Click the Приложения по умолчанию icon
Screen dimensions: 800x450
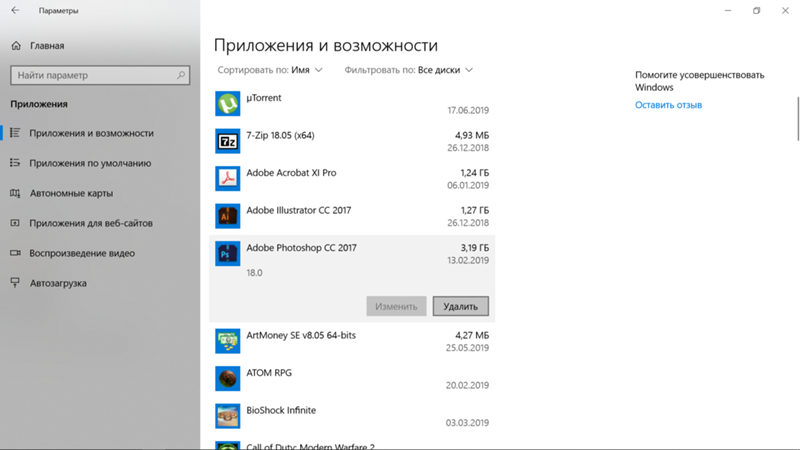tap(15, 163)
